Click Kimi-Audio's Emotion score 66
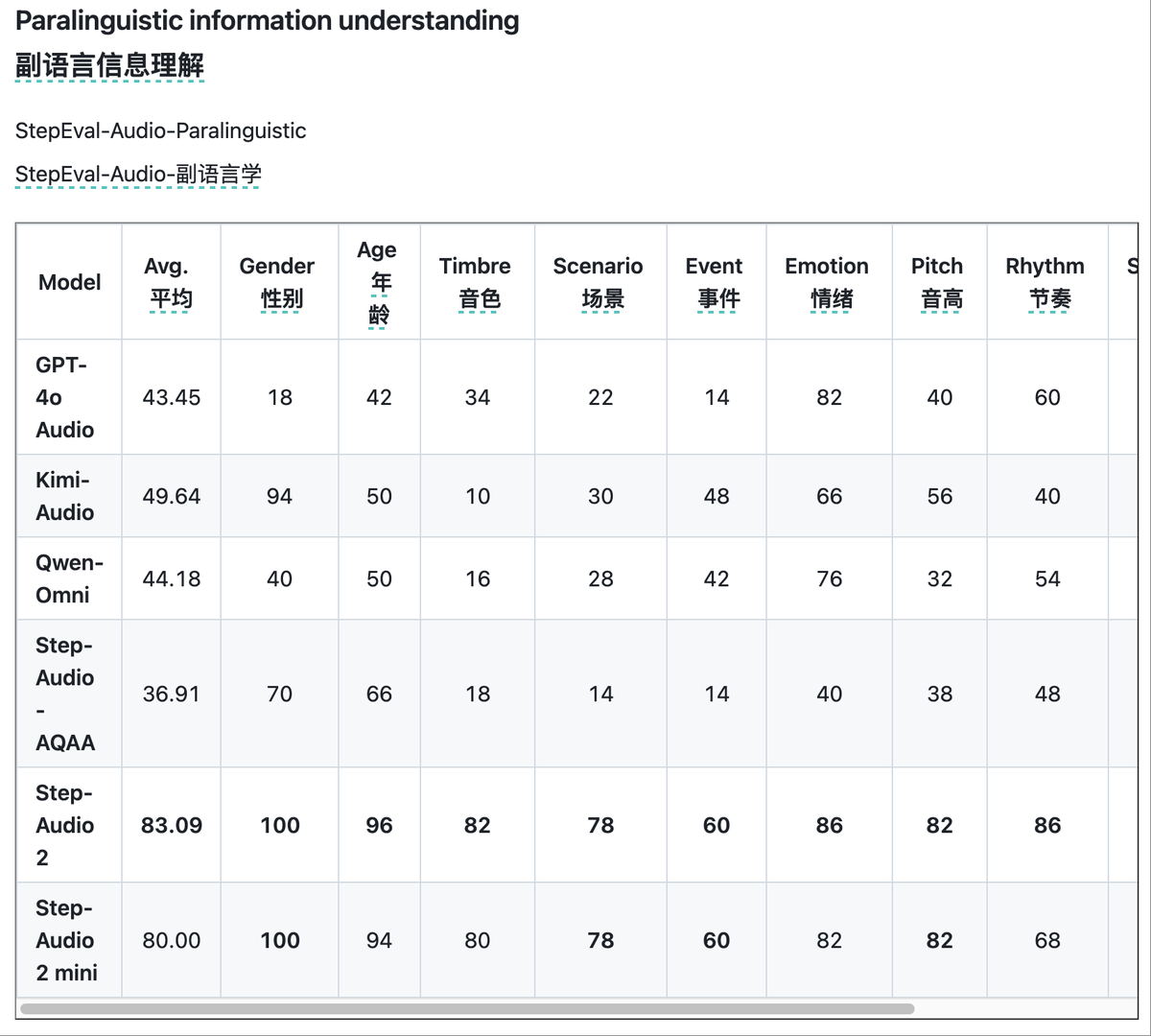Image resolution: width=1151 pixels, height=1036 pixels. pyautogui.click(x=830, y=496)
